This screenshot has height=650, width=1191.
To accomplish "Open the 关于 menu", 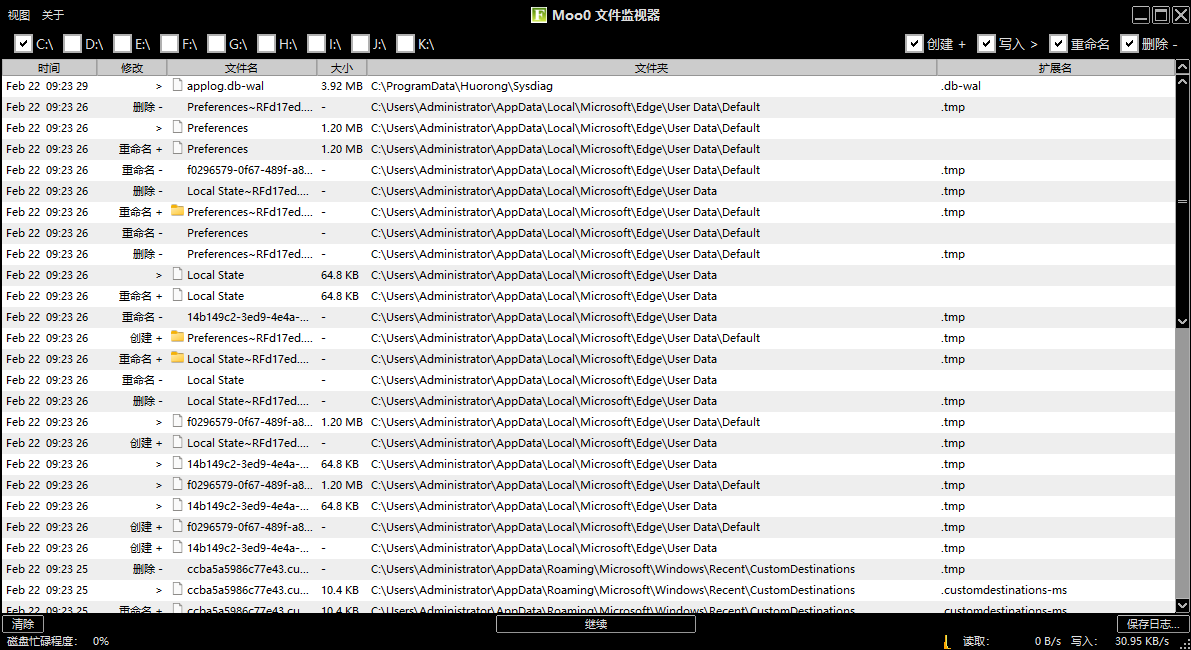I will pos(53,15).
